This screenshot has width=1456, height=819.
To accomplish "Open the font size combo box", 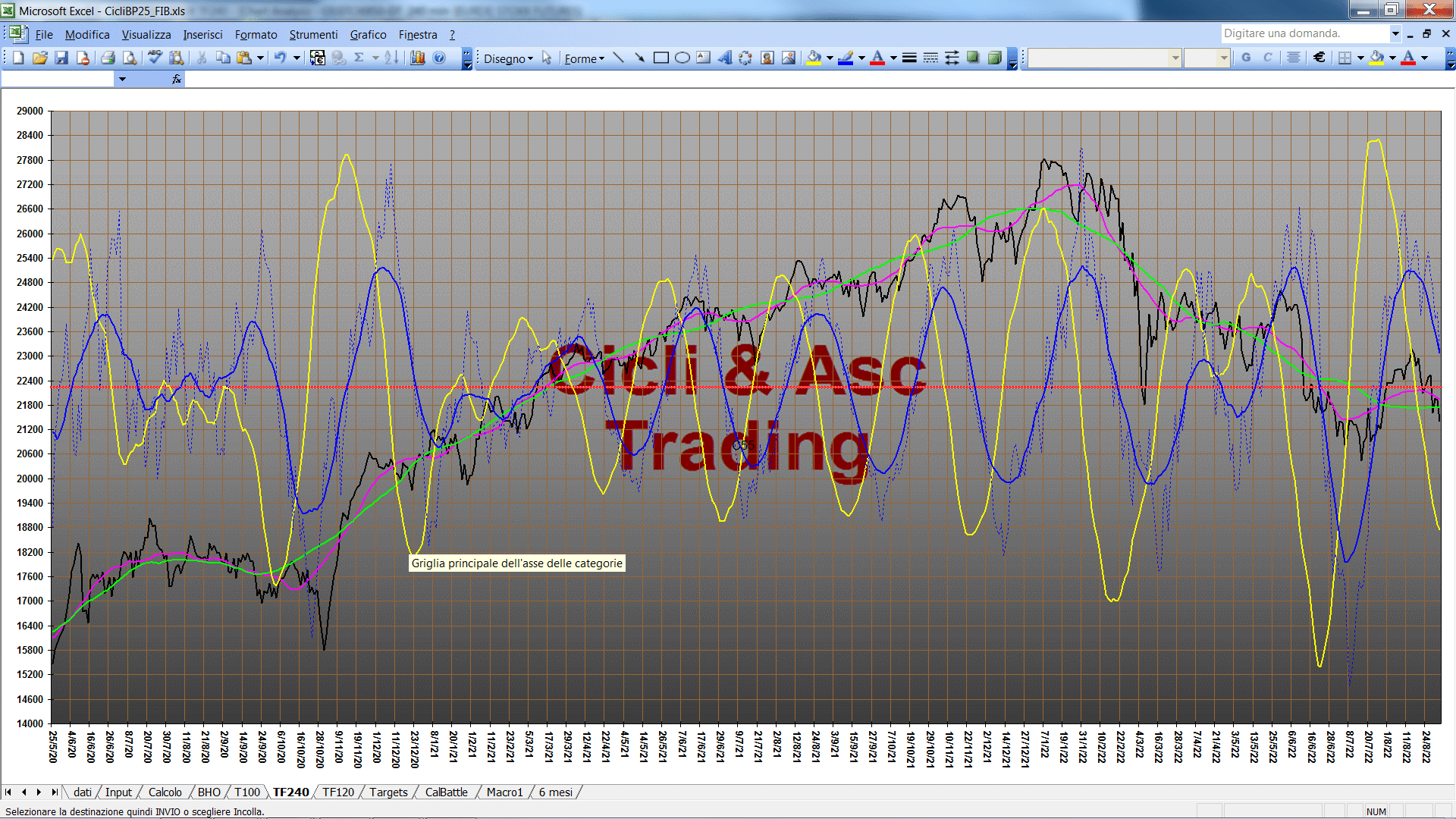I will (1207, 58).
